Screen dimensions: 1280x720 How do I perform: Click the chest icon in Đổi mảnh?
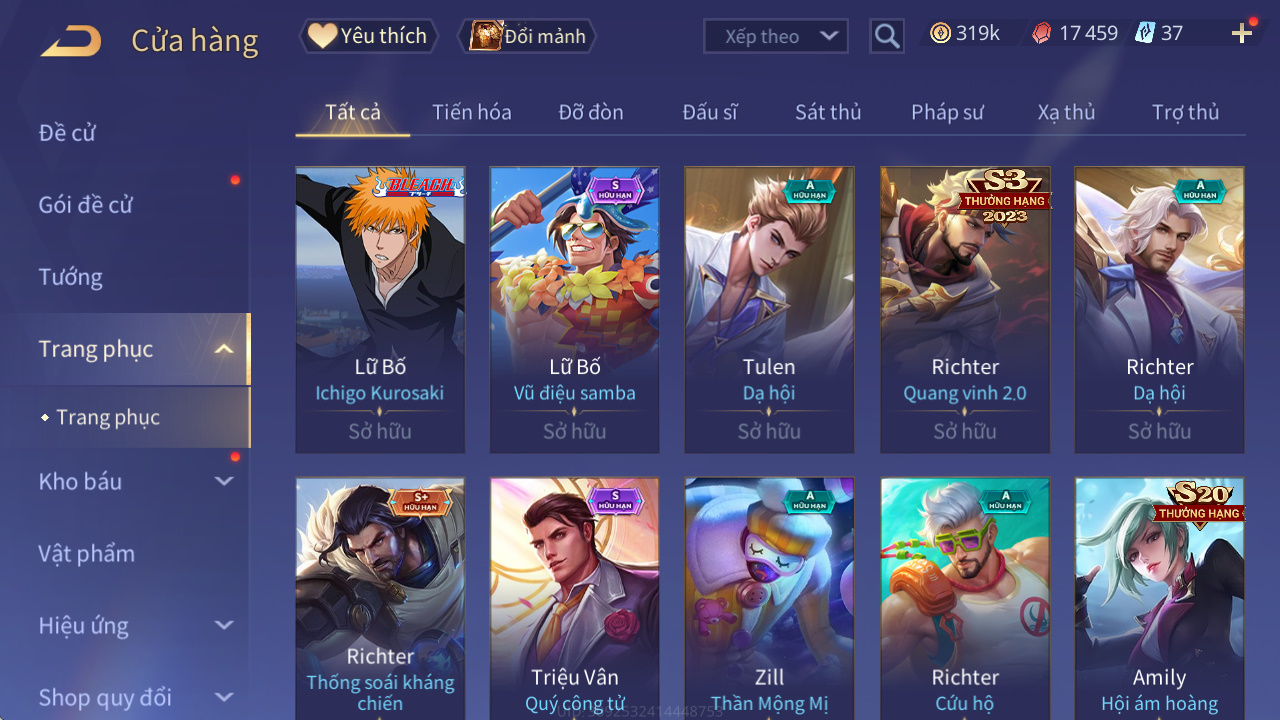point(485,36)
